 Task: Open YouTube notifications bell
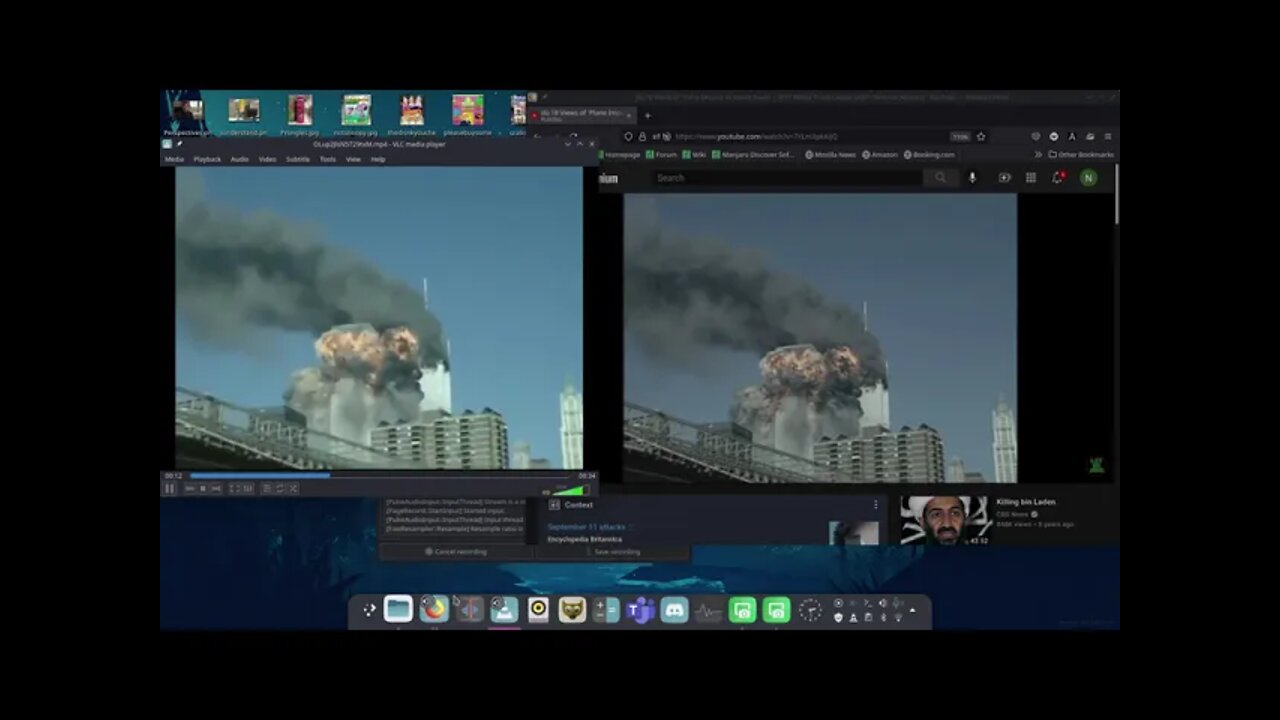(1057, 178)
